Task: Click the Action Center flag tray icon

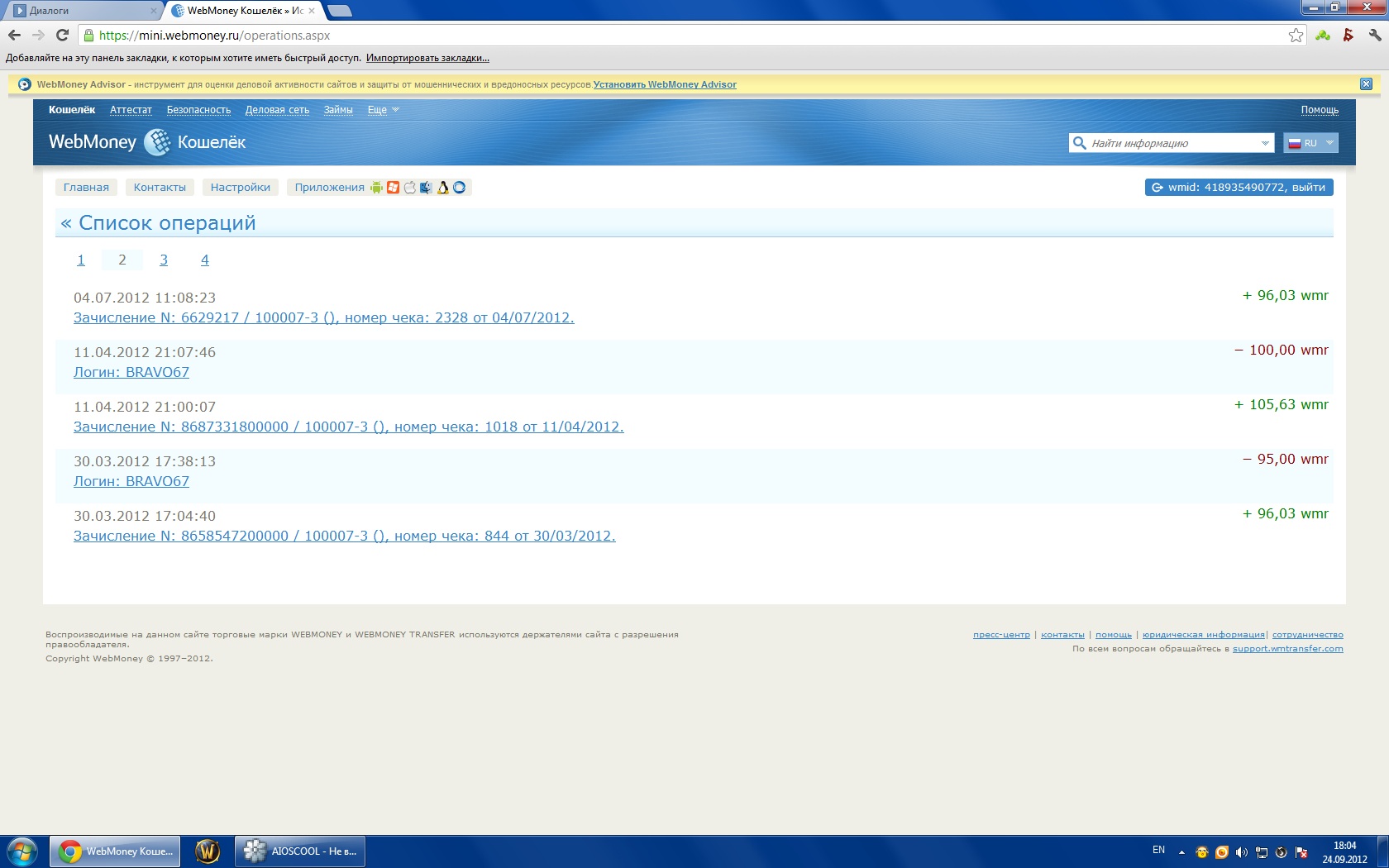Action: pos(1301,852)
